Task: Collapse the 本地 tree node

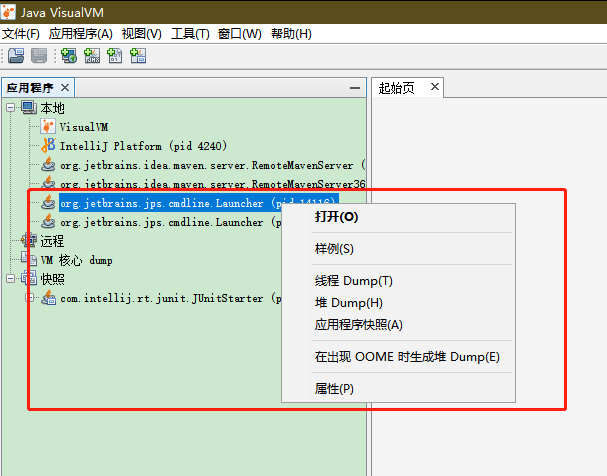Action: [11, 108]
